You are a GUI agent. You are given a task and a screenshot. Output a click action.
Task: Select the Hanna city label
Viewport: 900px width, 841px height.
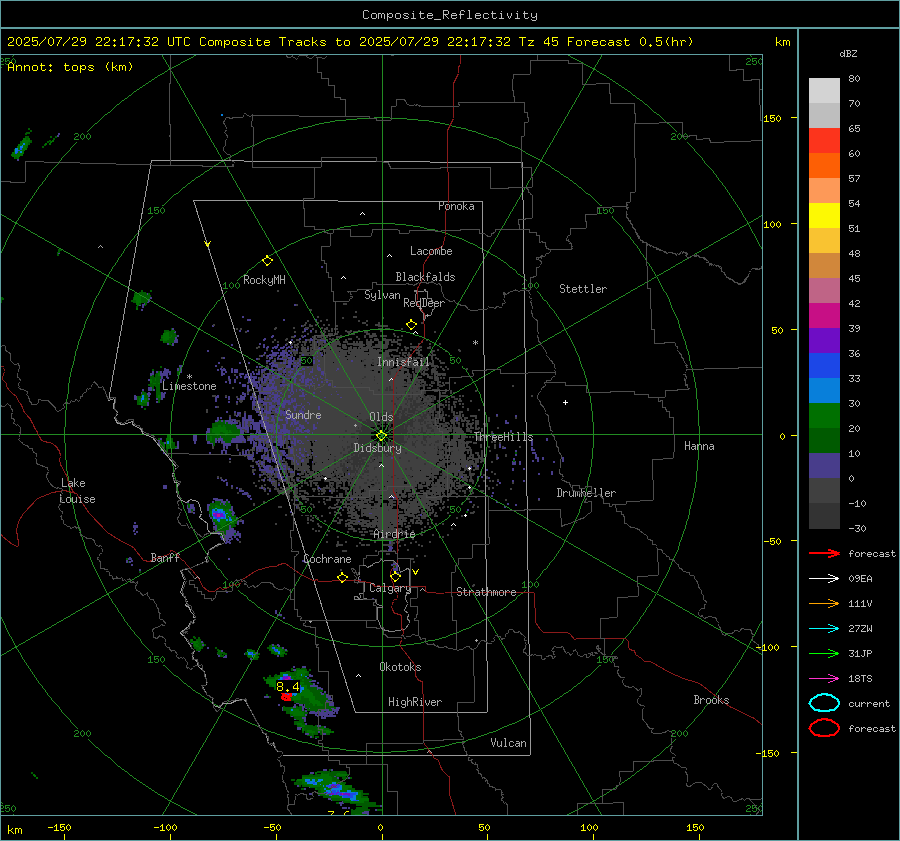tap(699, 446)
